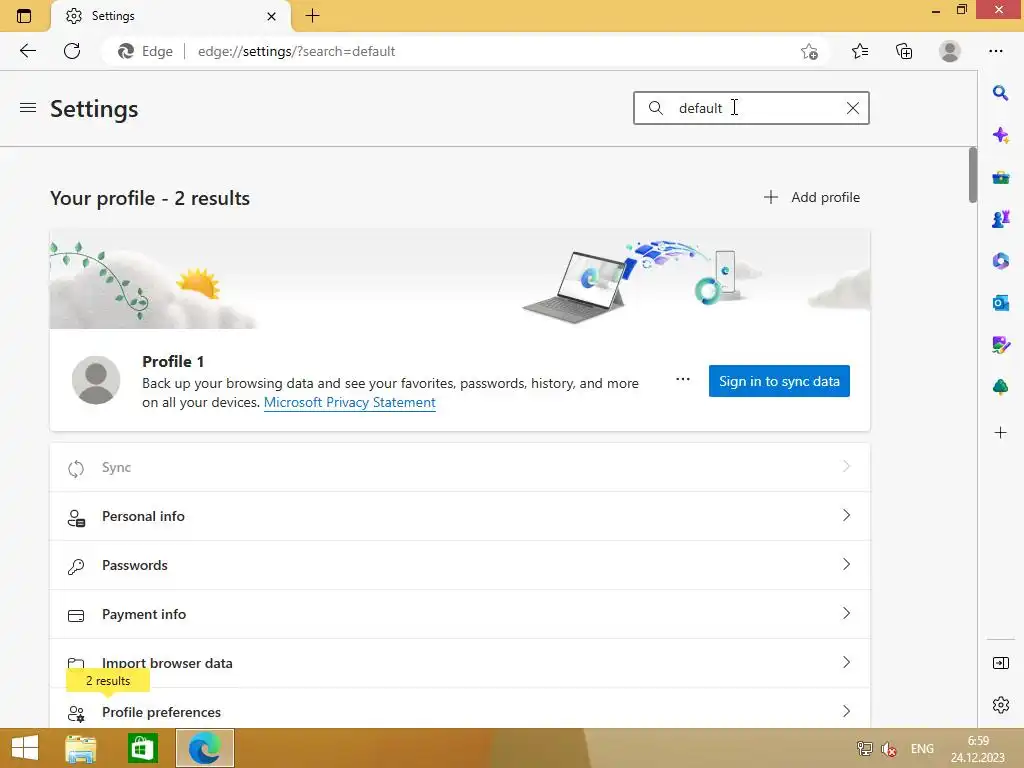Add a sidebar app with plus icon
The height and width of the screenshot is (768, 1024).
point(1000,432)
